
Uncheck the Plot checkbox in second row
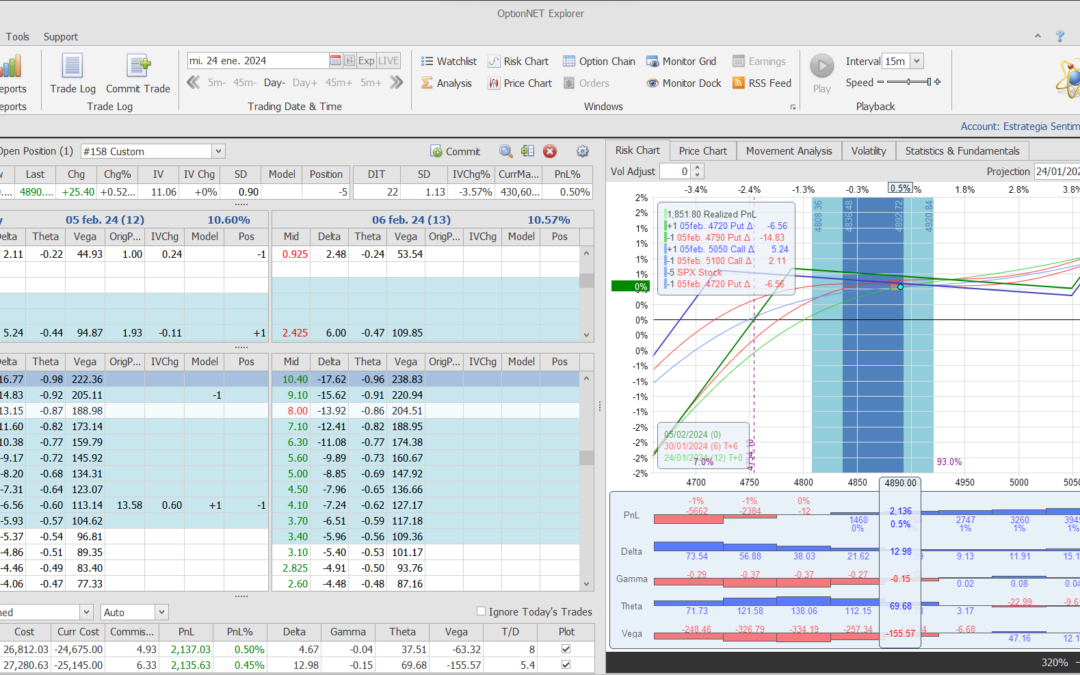click(568, 665)
